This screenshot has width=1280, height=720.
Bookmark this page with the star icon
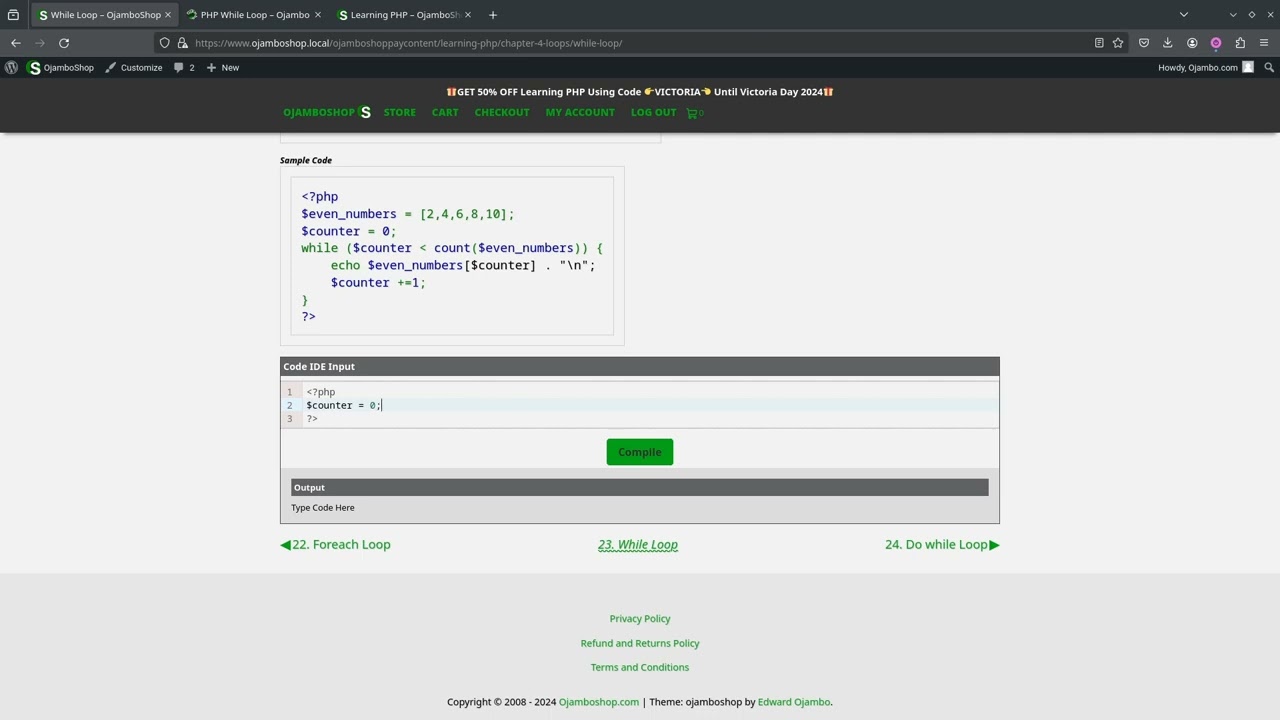tap(1118, 43)
